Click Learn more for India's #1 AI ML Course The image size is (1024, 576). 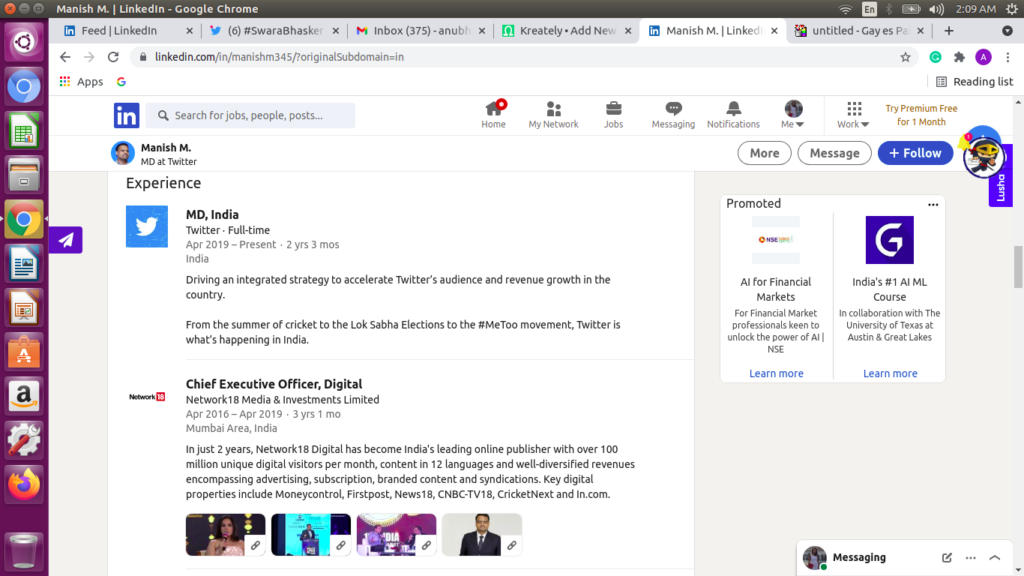coord(890,374)
